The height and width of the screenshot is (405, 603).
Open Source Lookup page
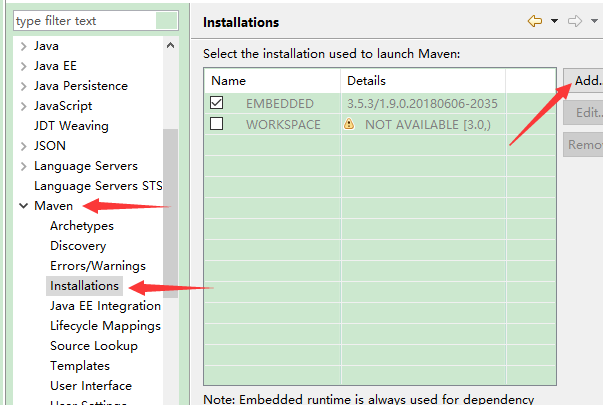[x=94, y=346]
